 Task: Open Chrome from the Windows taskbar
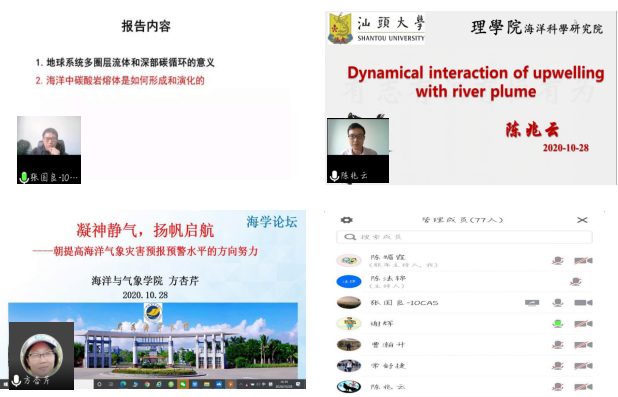pyautogui.click(x=147, y=384)
